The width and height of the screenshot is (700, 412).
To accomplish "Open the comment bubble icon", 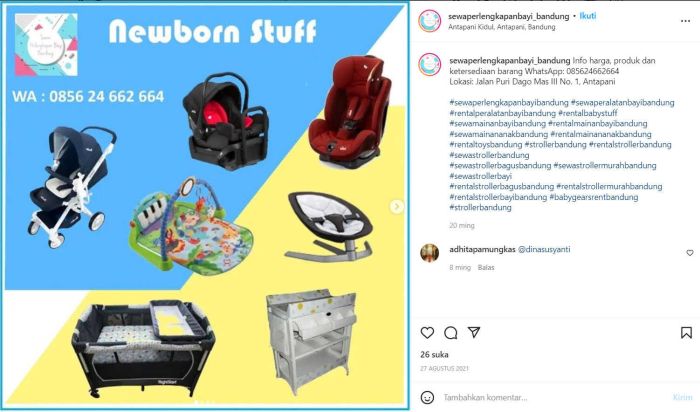I will coord(450,333).
